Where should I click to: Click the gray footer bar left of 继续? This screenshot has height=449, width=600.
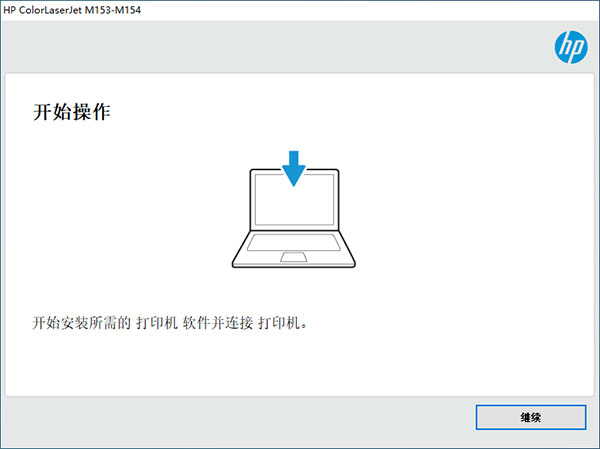coord(237,421)
